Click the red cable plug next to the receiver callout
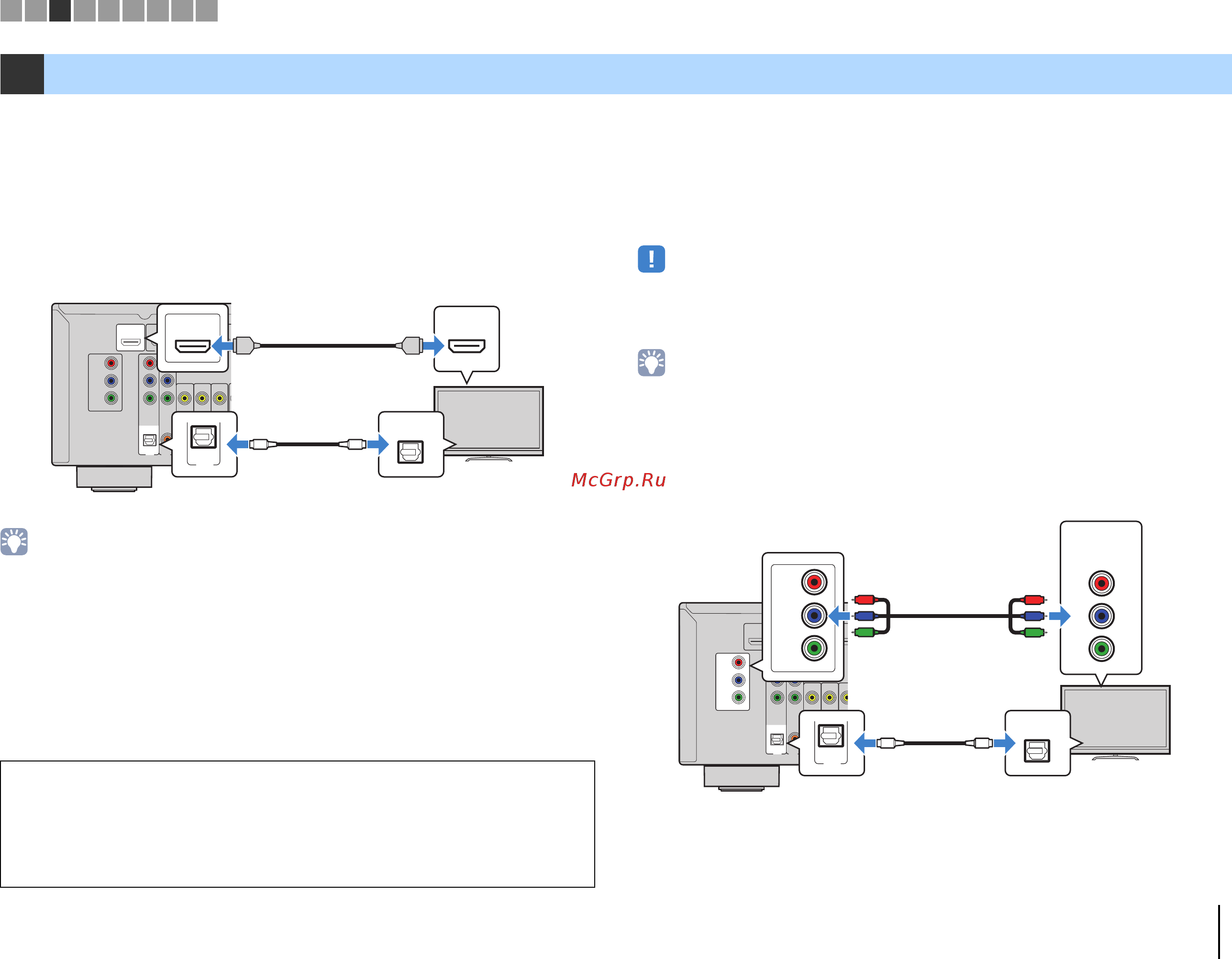1232x959 pixels. pos(865,599)
